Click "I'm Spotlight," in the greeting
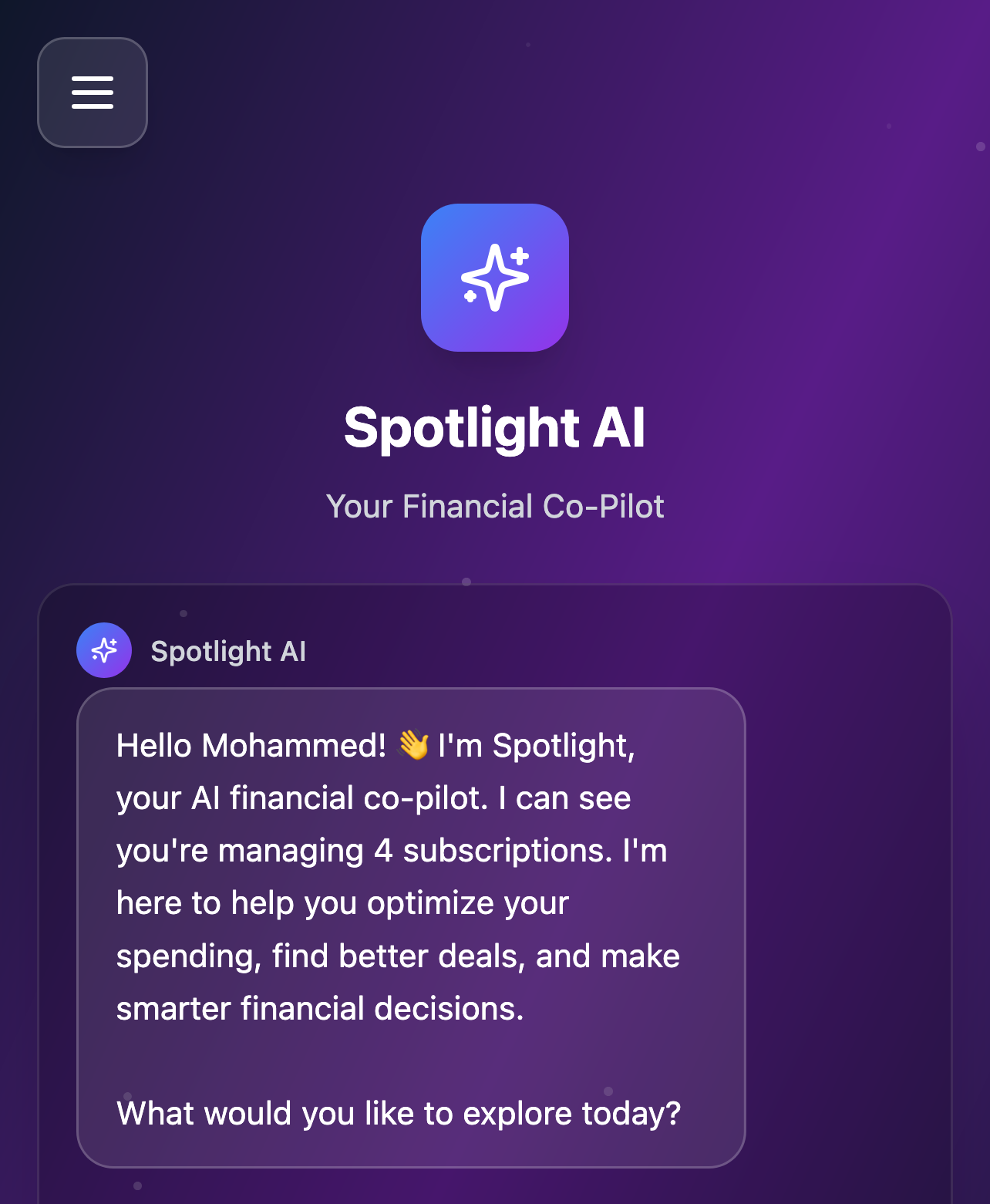 click(537, 746)
